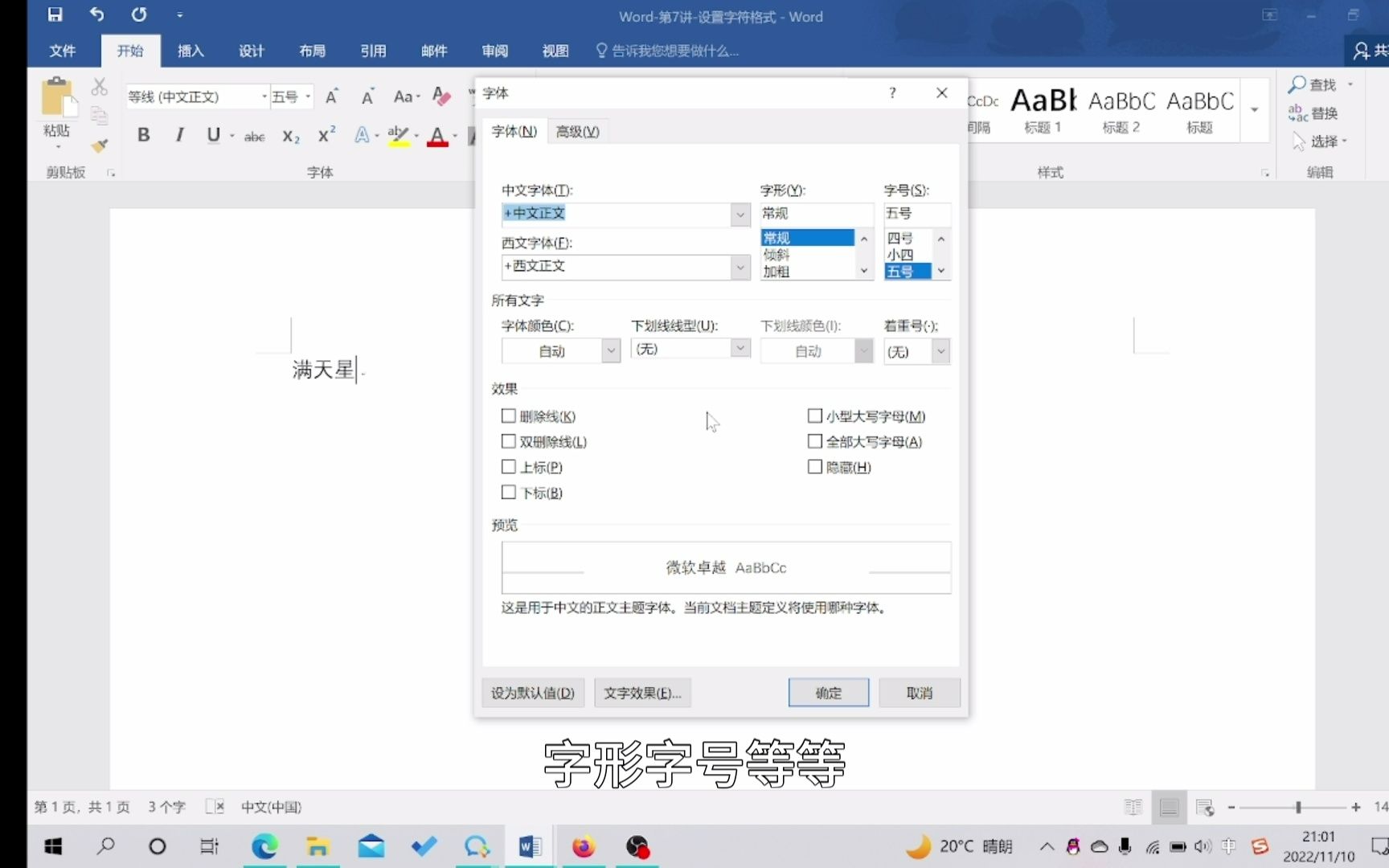Toggle Bold formatting in ribbon

[143, 135]
